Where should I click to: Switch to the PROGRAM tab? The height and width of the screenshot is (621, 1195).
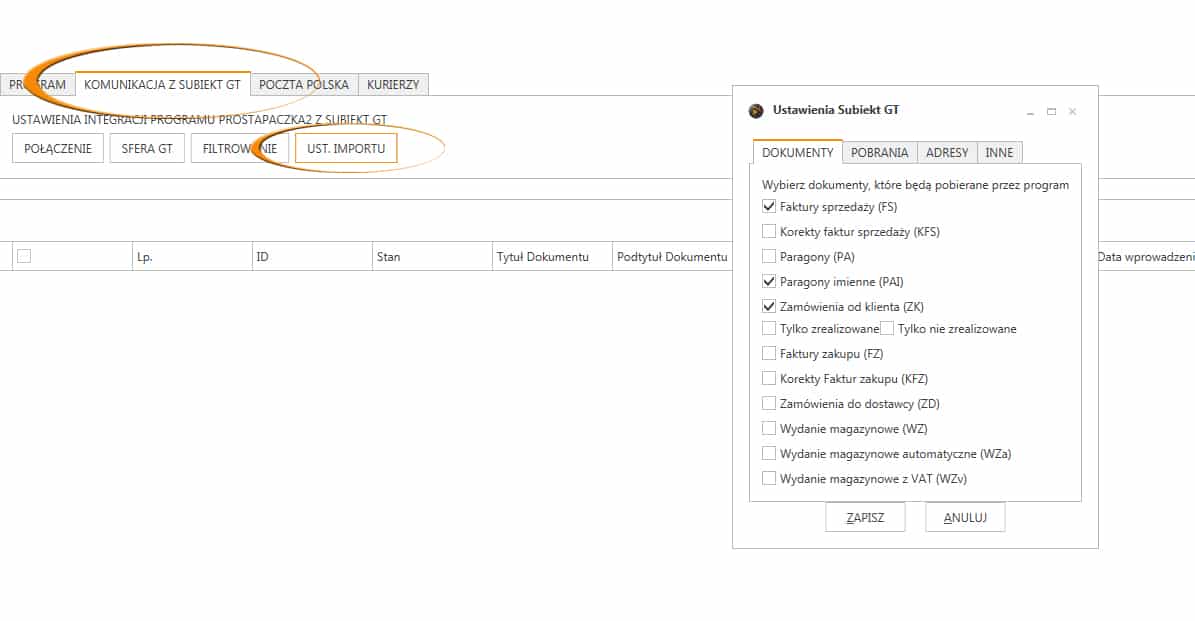pyautogui.click(x=37, y=85)
